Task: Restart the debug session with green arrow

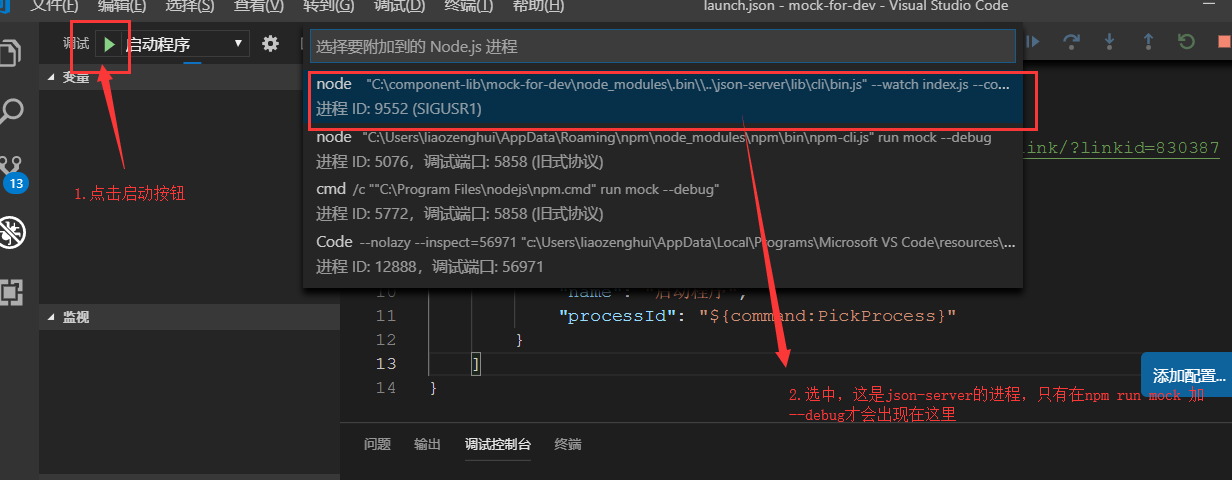Action: [x=1186, y=42]
